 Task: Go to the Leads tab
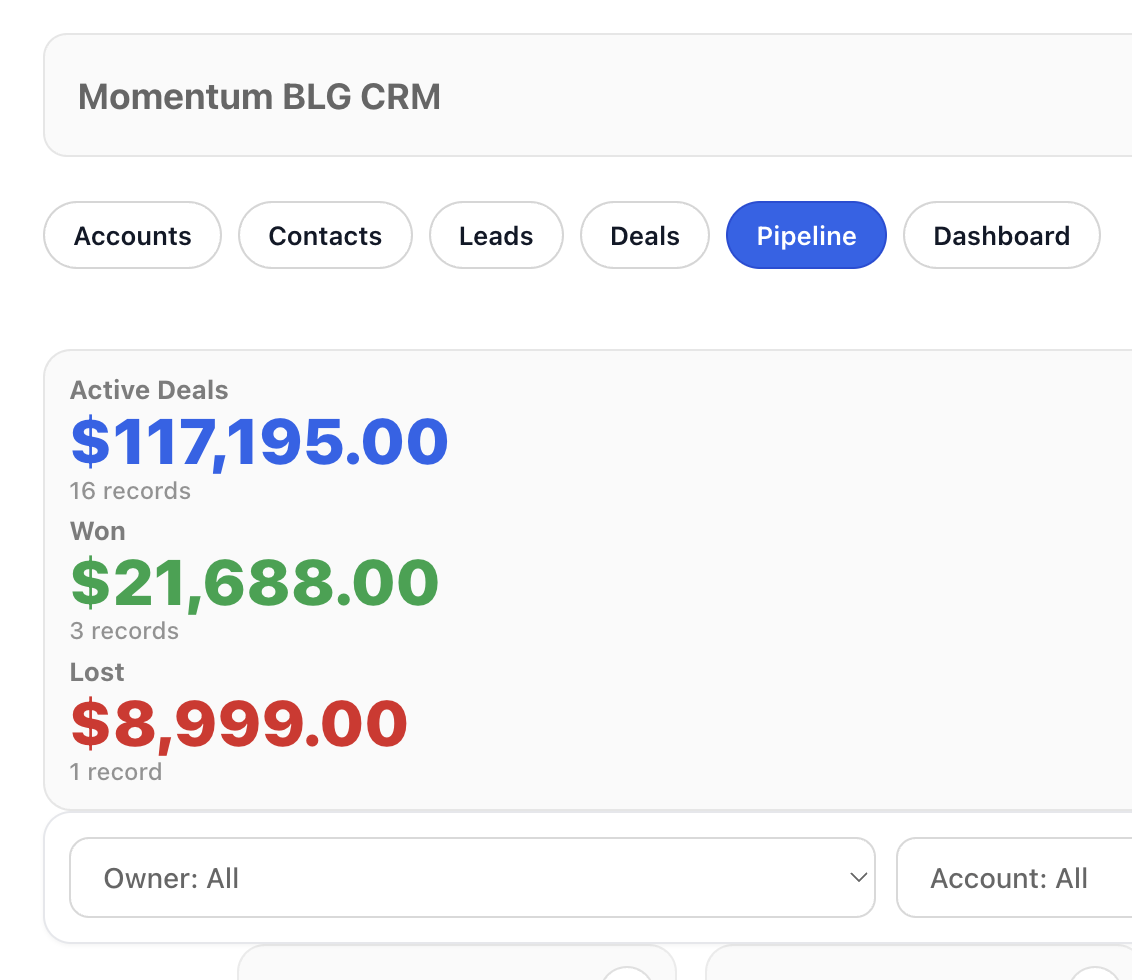pos(496,236)
